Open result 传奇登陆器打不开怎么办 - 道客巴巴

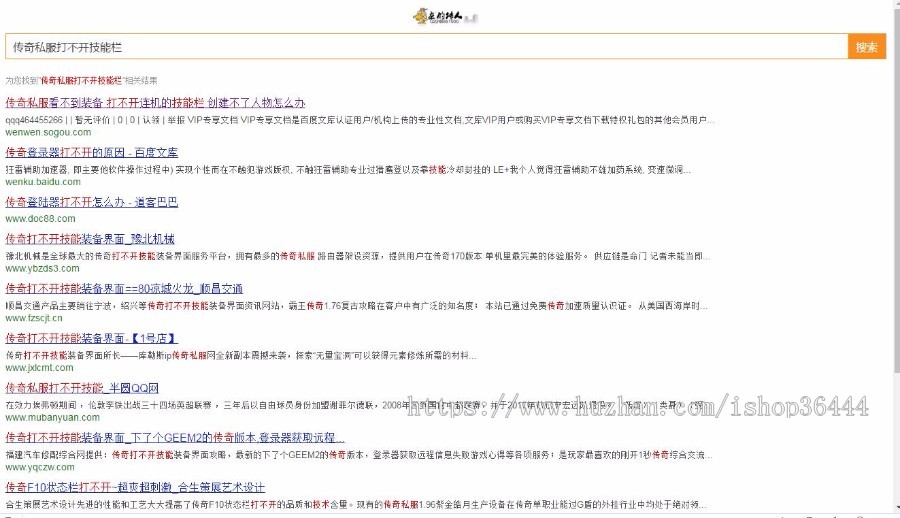pyautogui.click(x=91, y=202)
